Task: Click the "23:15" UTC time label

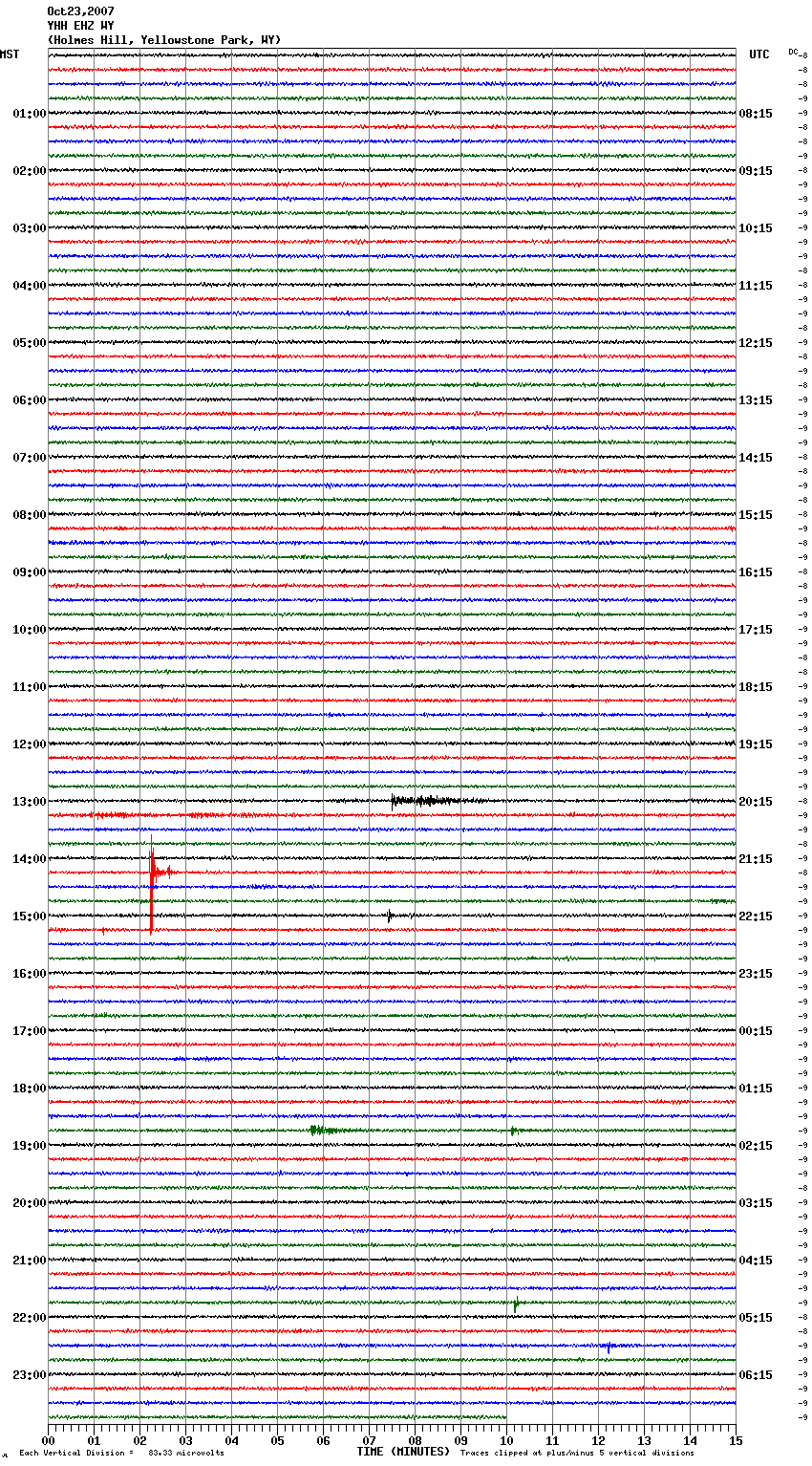Action: [756, 974]
